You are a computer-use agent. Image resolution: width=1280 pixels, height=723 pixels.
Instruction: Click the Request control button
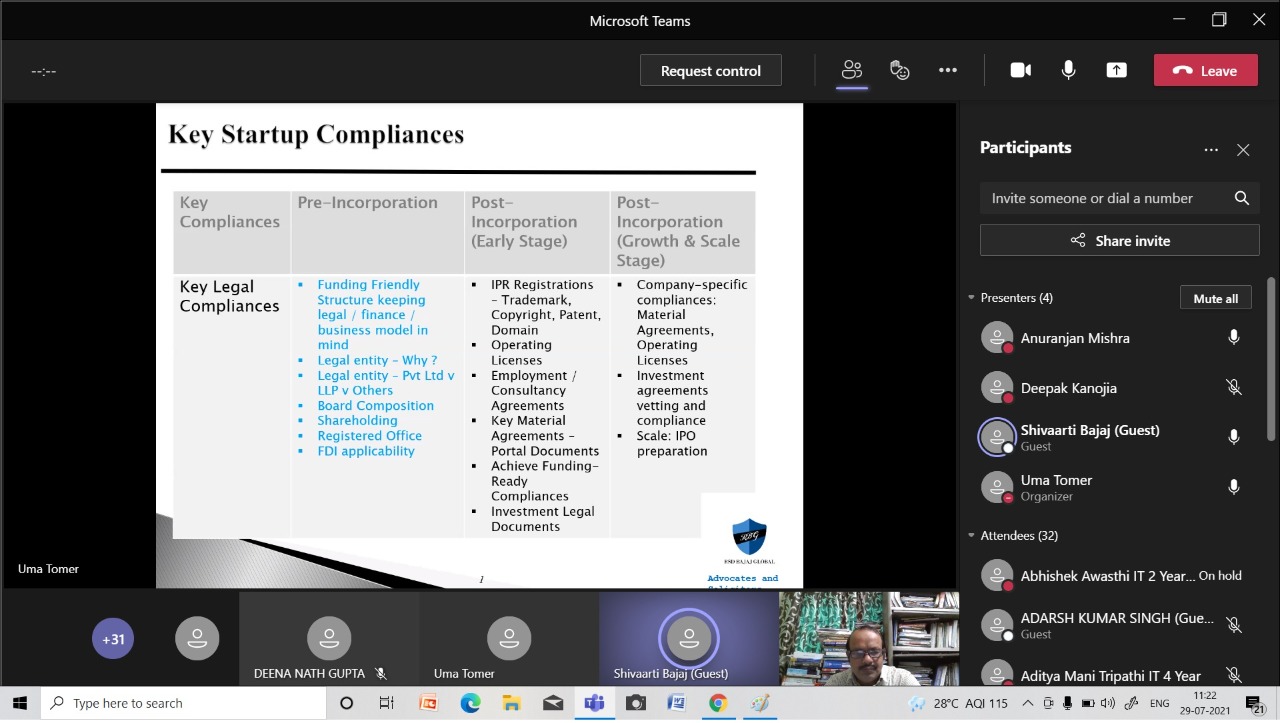(x=710, y=70)
